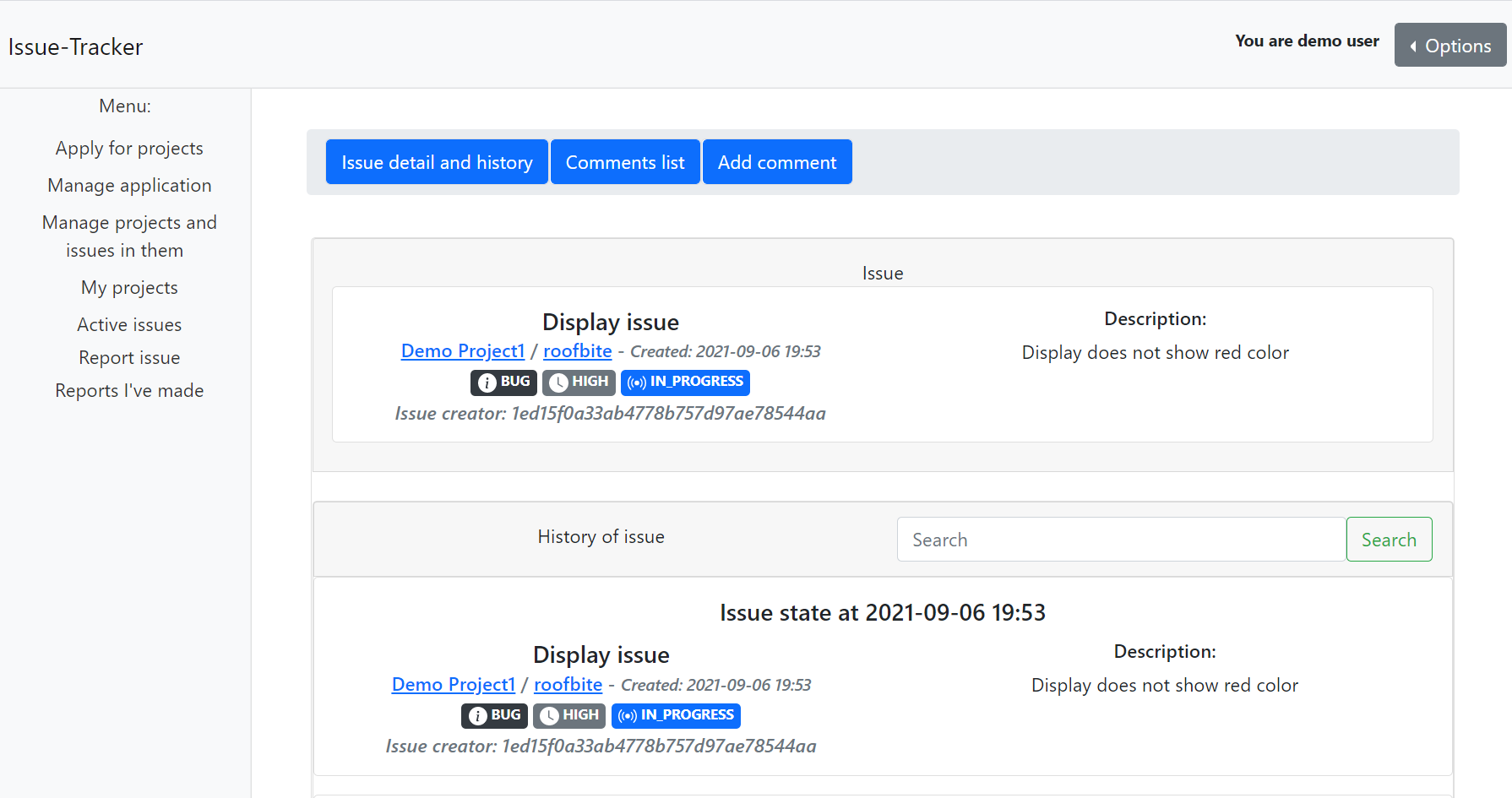Open Apply for projects from the menu
This screenshot has width=1512, height=798.
(129, 148)
